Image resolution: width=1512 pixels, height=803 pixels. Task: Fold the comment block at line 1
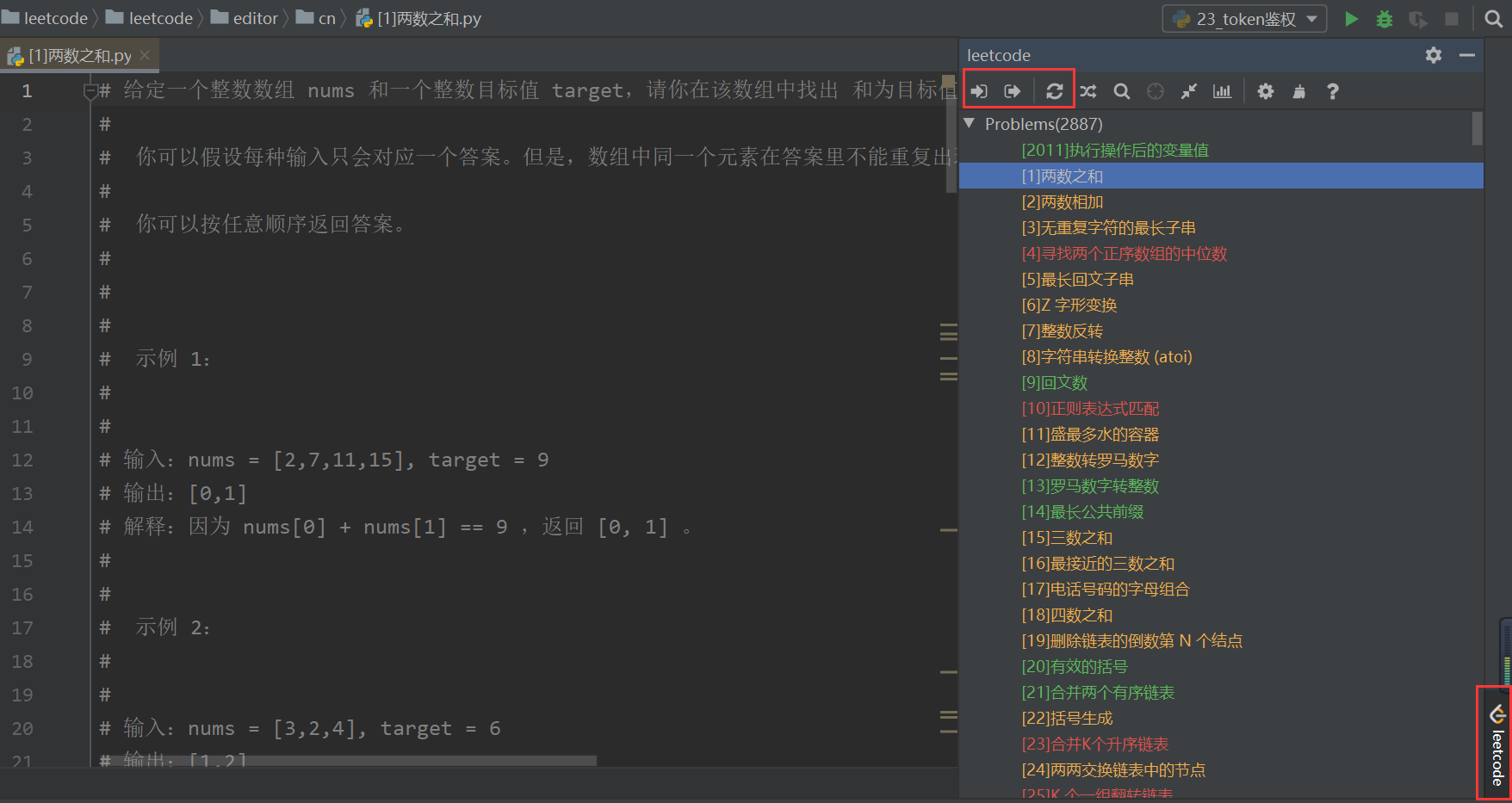pos(90,90)
